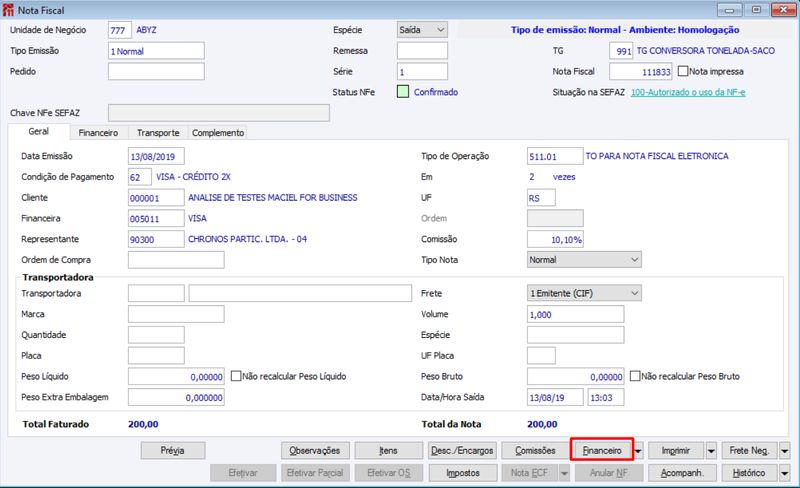
Task: Click the Impostos button
Action: [463, 473]
